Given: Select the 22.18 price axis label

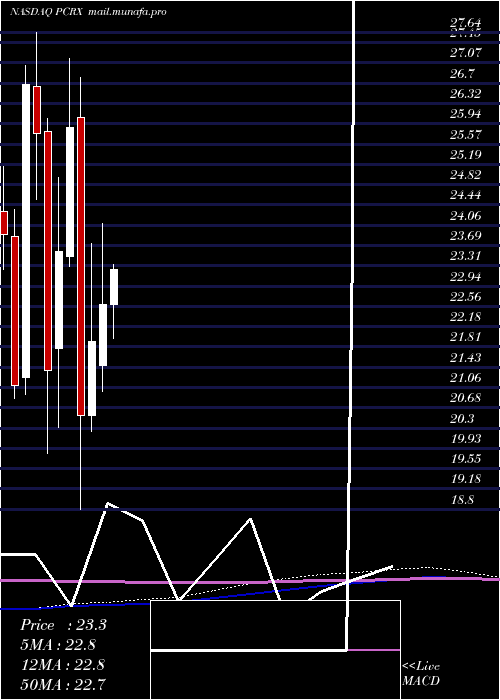Looking at the screenshot, I should coord(466,317).
